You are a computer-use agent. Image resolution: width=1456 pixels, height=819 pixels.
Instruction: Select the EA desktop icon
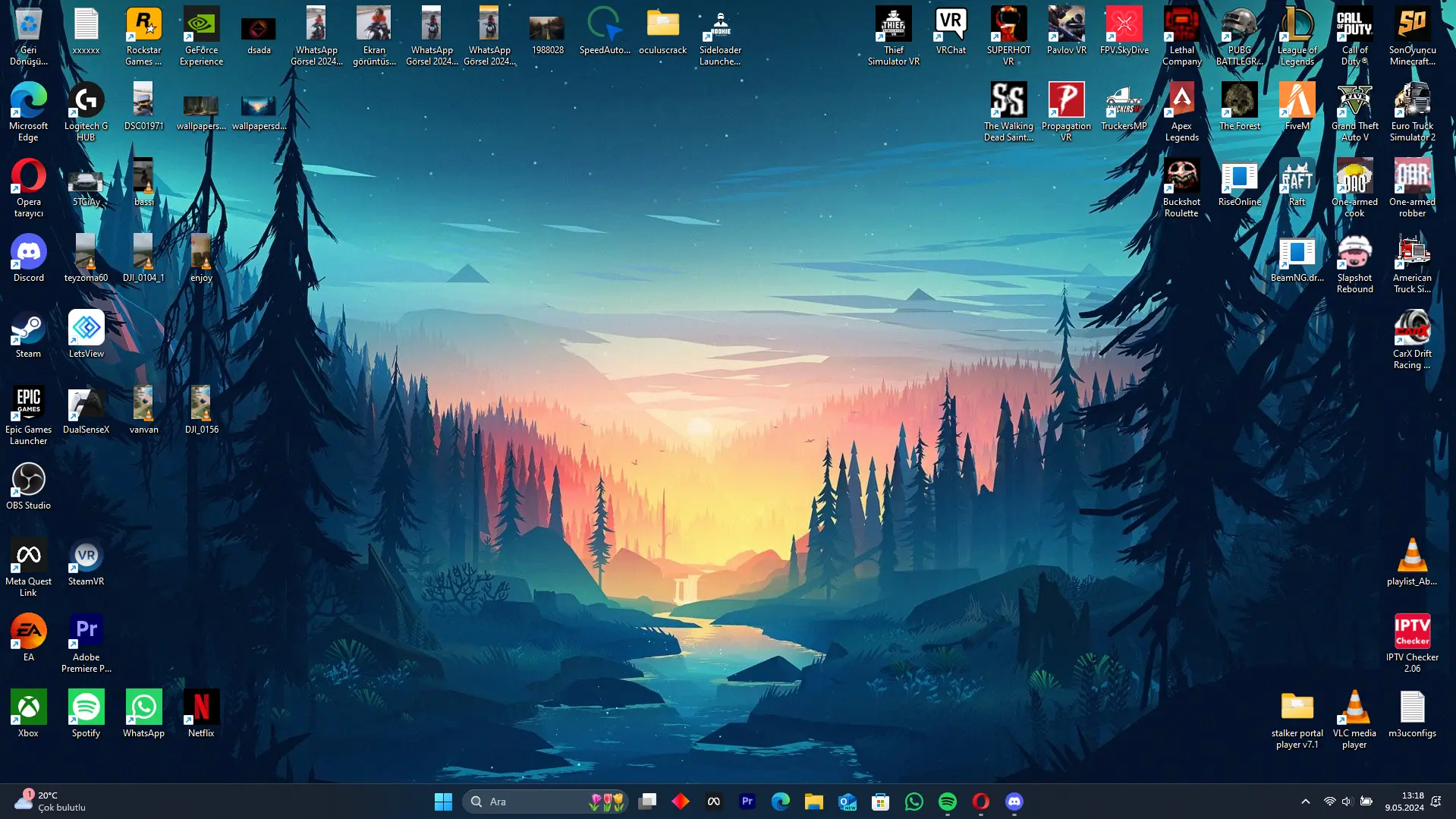28,638
